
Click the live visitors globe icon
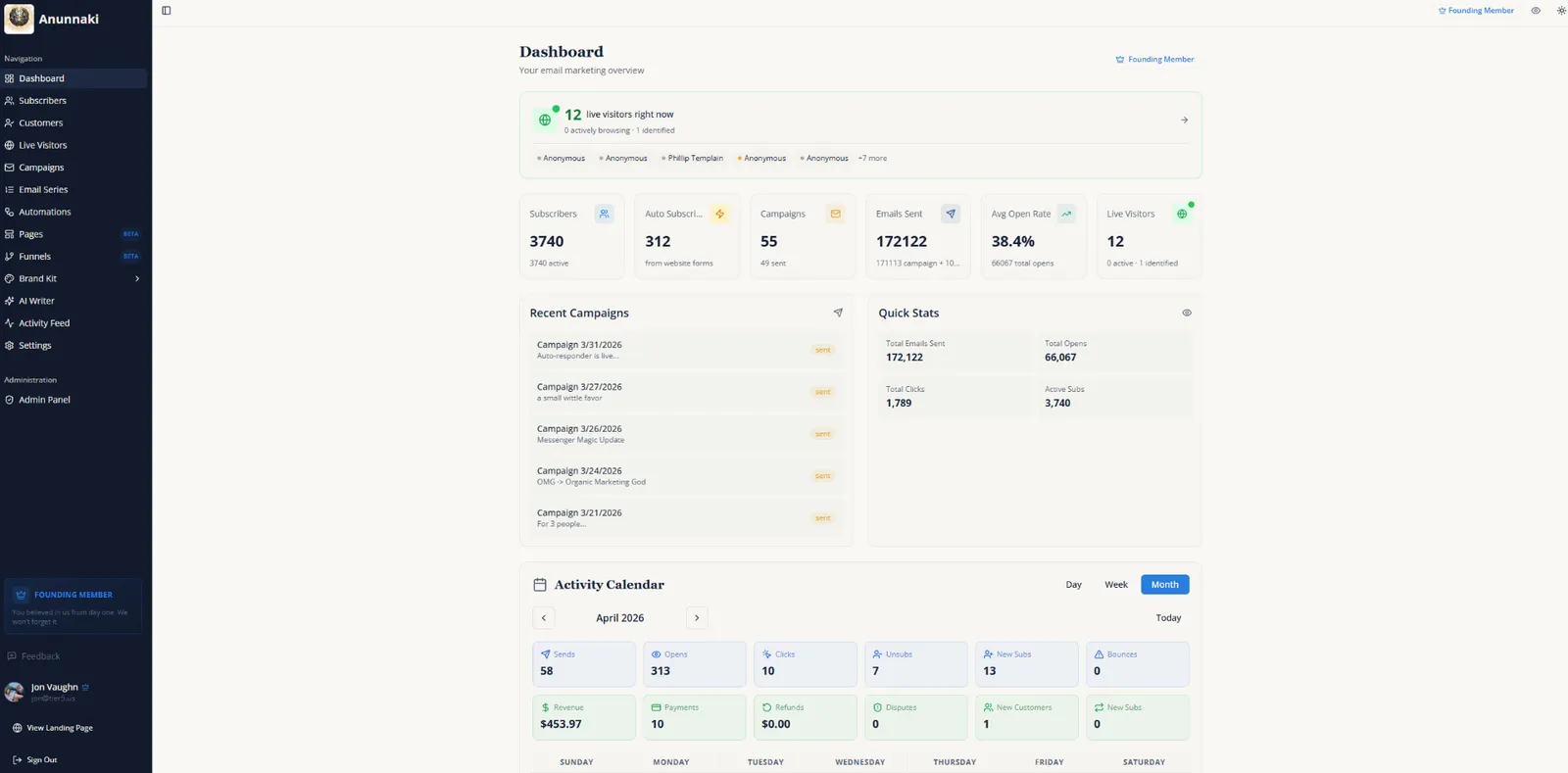[545, 120]
